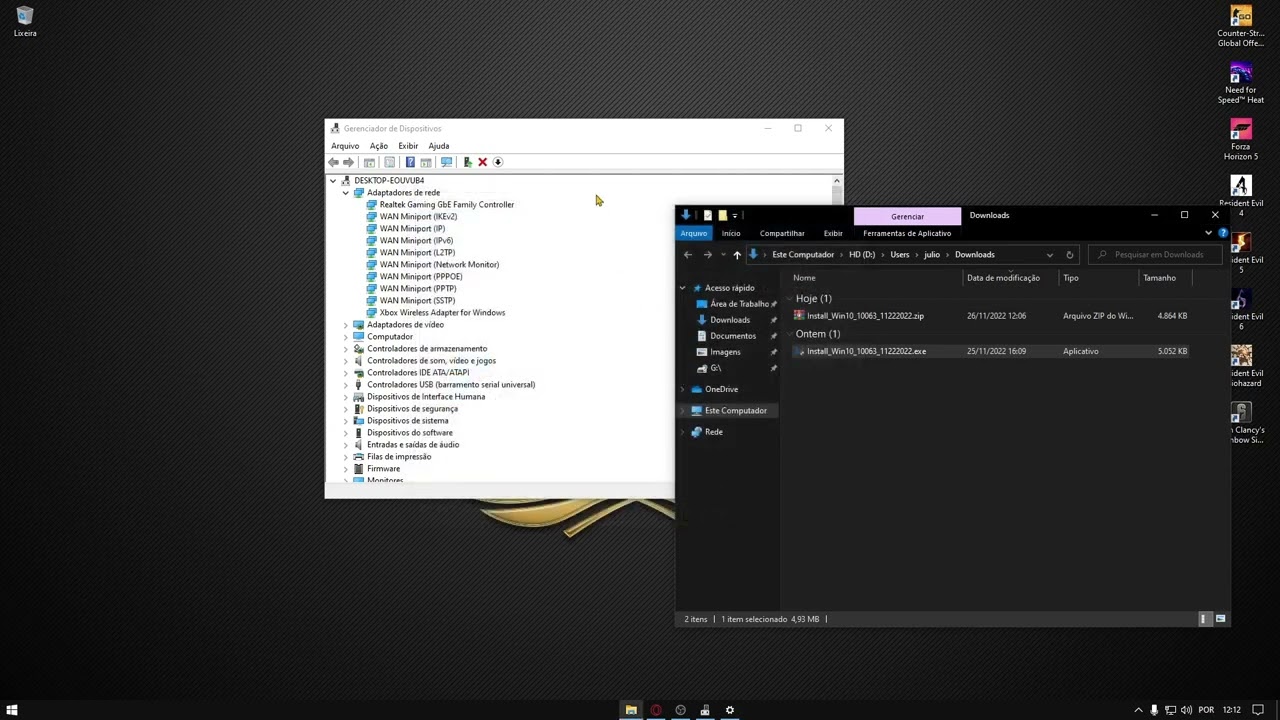This screenshot has height=720, width=1280.
Task: Click the volume speaker tray icon
Action: pyautogui.click(x=1186, y=710)
